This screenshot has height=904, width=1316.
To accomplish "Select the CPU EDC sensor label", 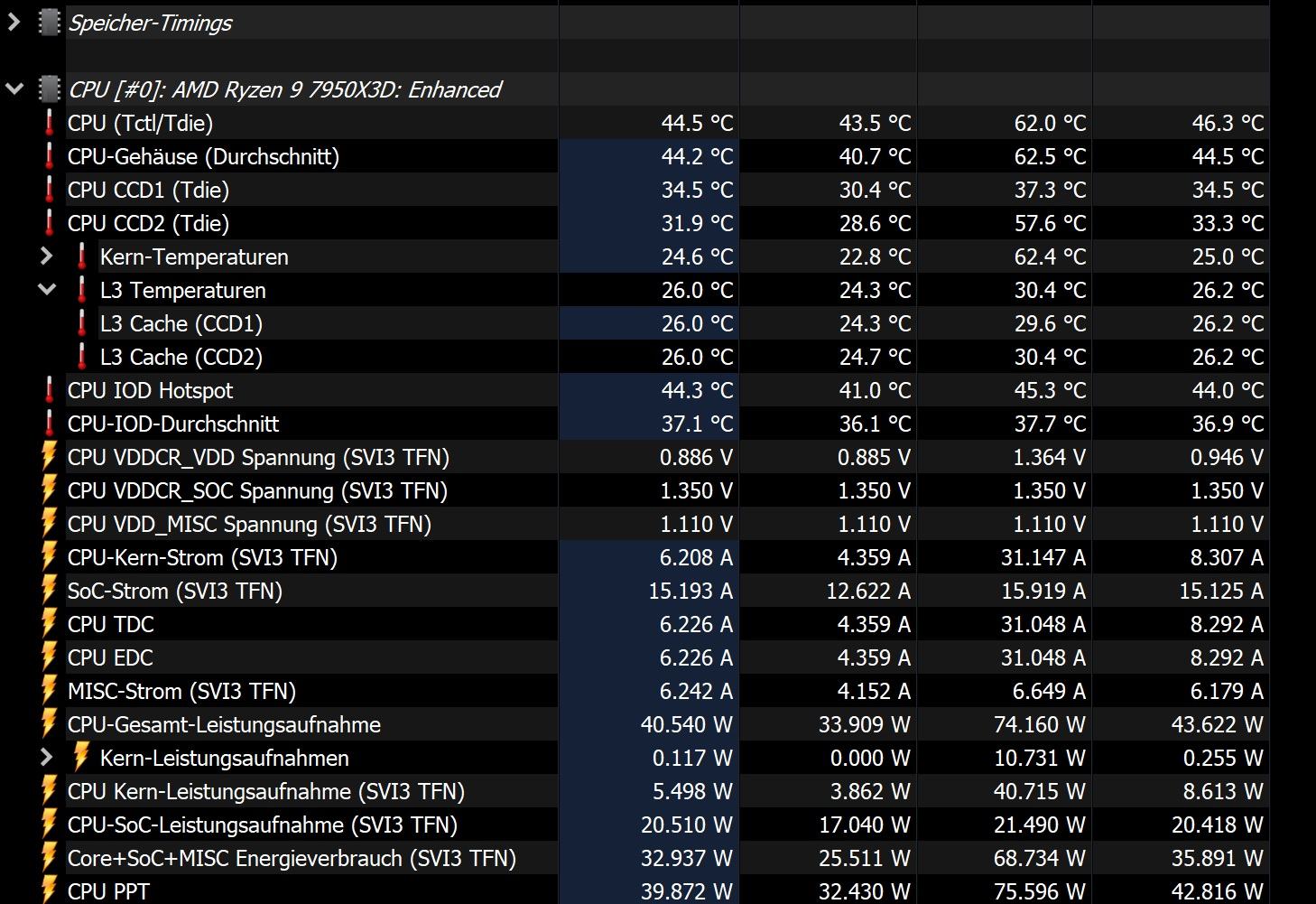I will [110, 657].
